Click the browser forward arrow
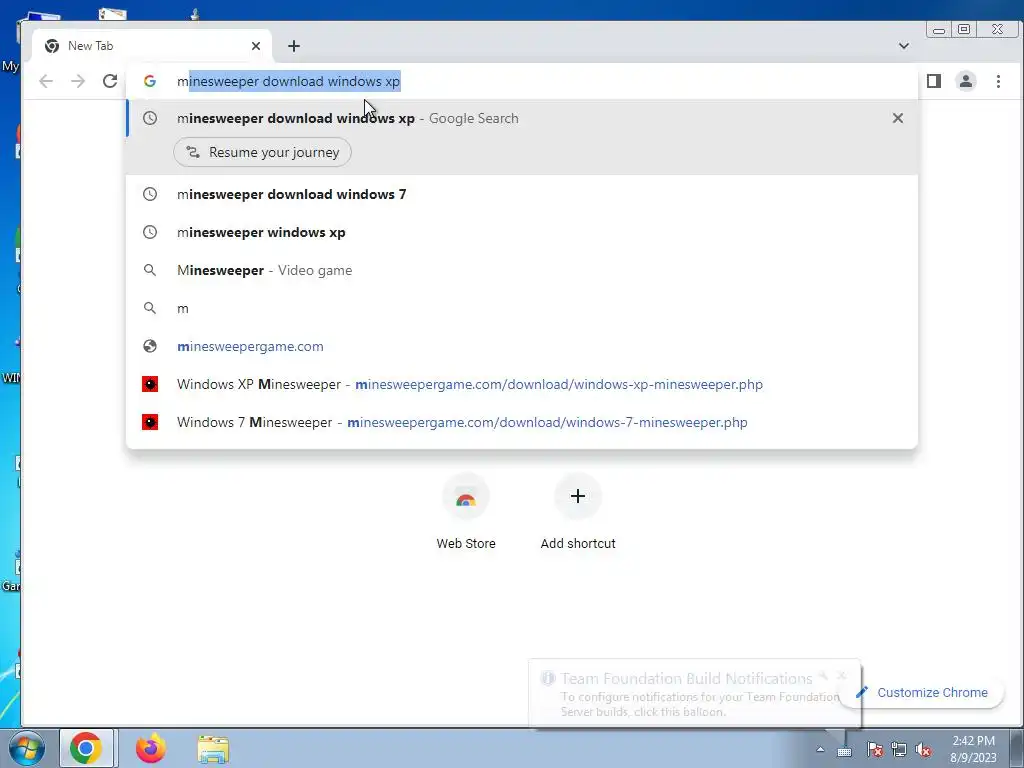Viewport: 1024px width, 768px height. click(x=78, y=81)
